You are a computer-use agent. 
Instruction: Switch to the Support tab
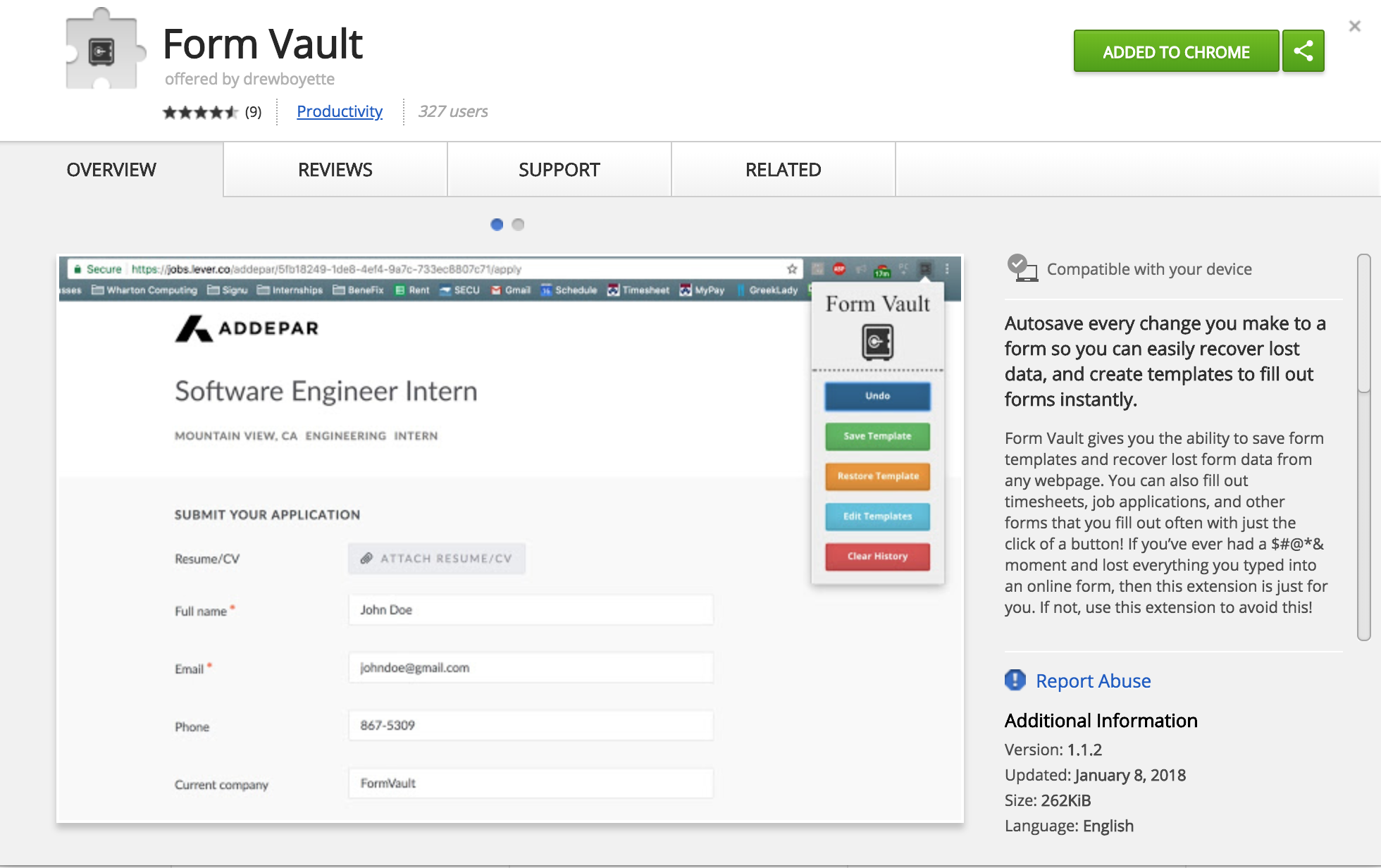tap(559, 168)
